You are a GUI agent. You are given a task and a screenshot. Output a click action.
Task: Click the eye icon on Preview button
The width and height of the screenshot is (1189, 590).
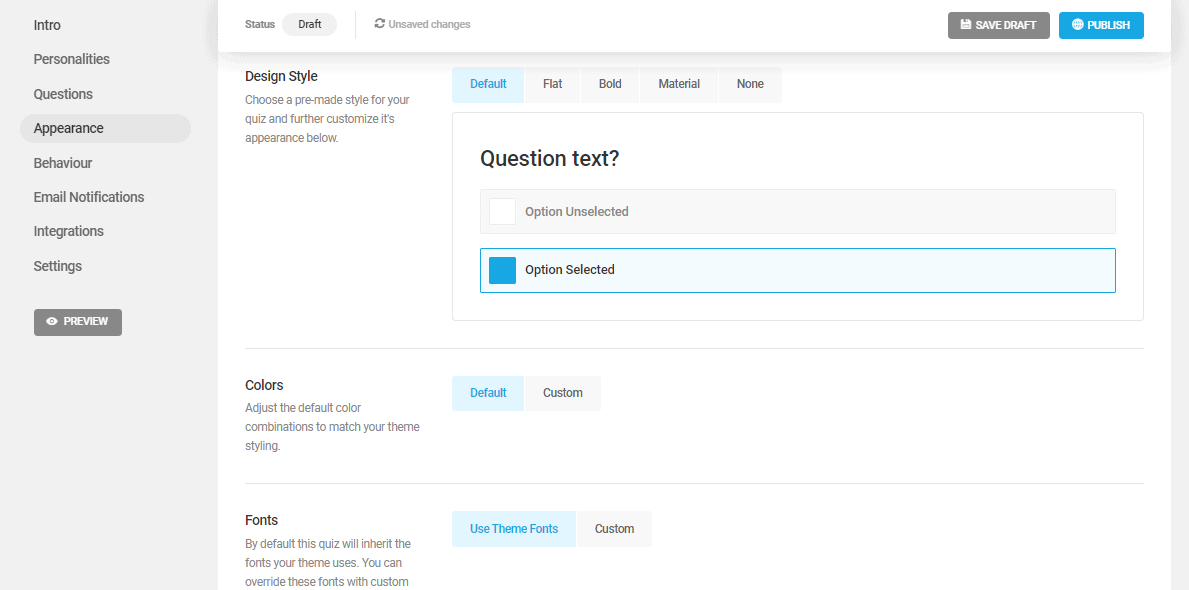52,322
